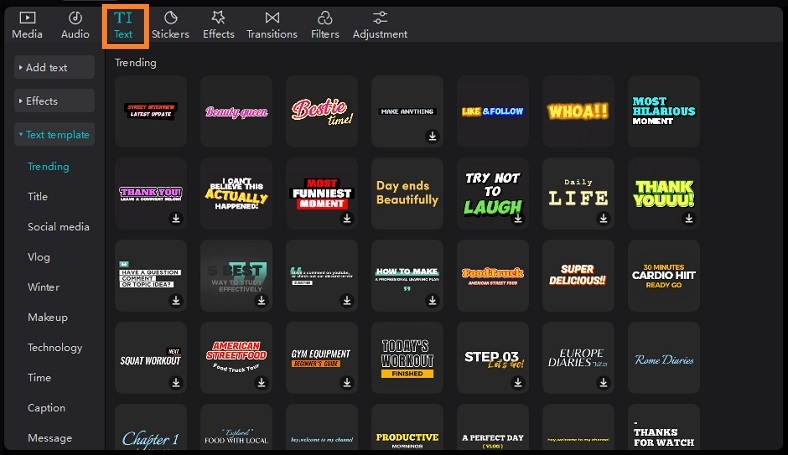Select the Social media category
The height and width of the screenshot is (455, 788).
(58, 227)
